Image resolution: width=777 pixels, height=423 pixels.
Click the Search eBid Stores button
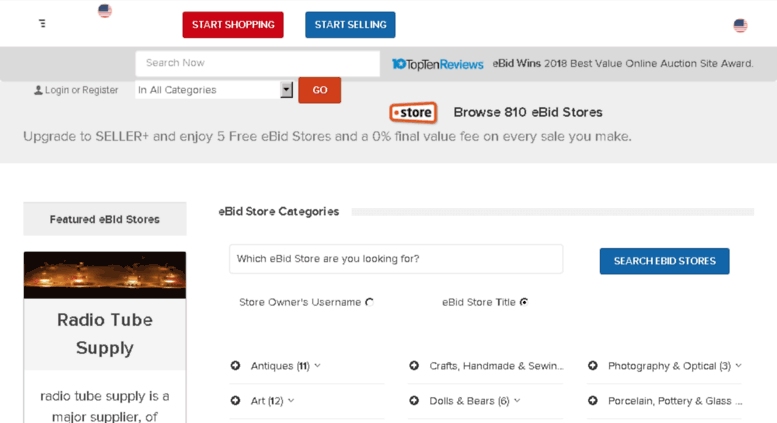click(x=665, y=261)
